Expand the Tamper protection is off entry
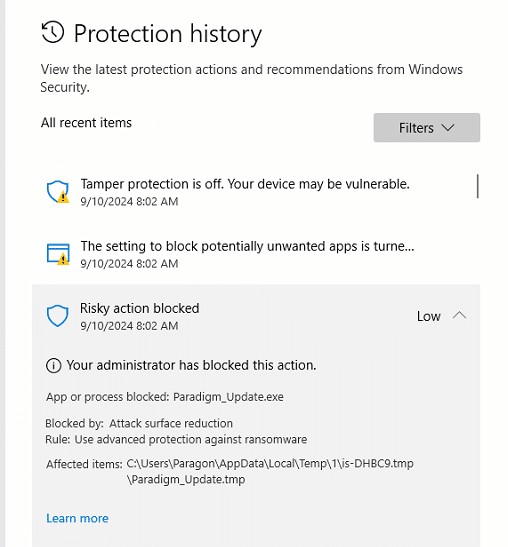508x547 pixels. 256,192
